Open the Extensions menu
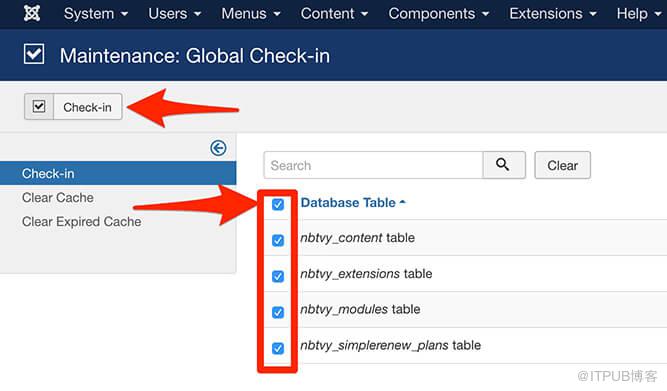The width and height of the screenshot is (667, 391). (x=553, y=14)
